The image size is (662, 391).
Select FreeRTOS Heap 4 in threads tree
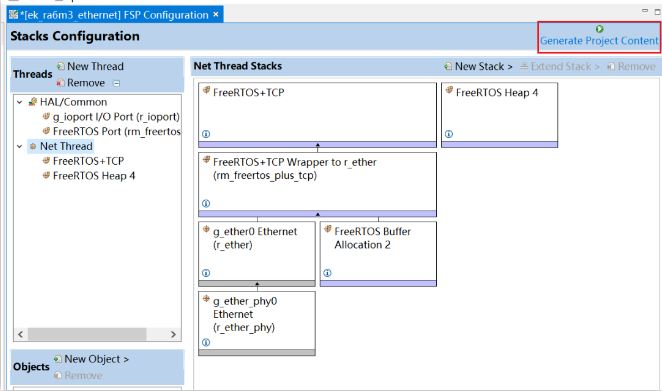[x=94, y=176]
